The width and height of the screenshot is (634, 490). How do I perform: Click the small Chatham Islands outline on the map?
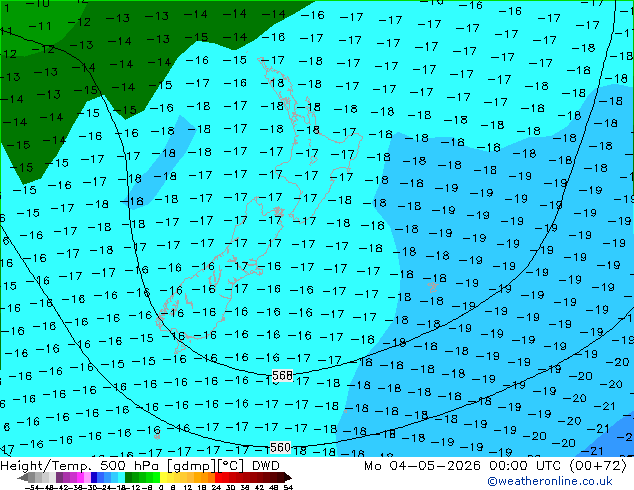click(x=433, y=287)
